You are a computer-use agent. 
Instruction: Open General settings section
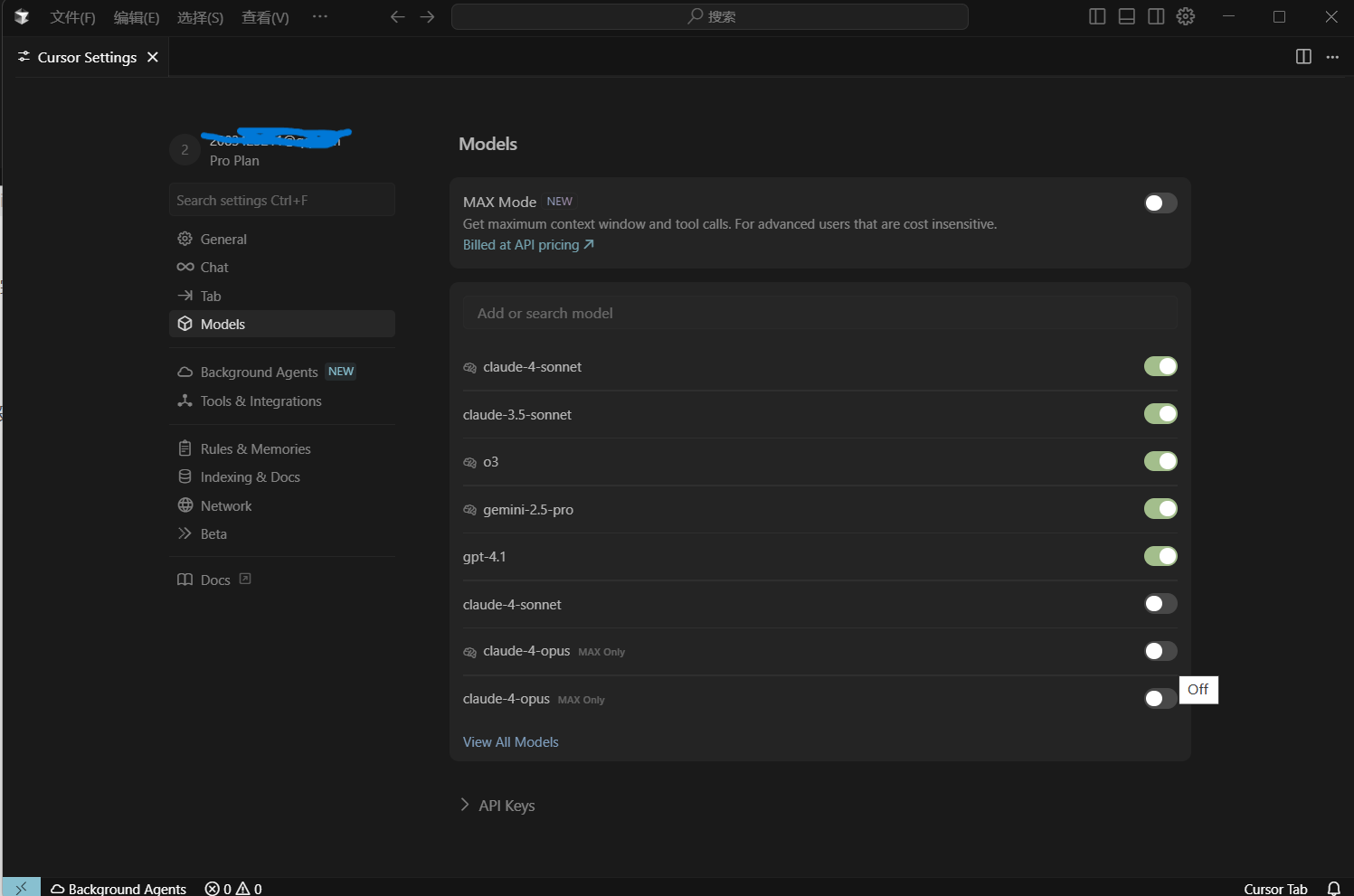pos(282,239)
